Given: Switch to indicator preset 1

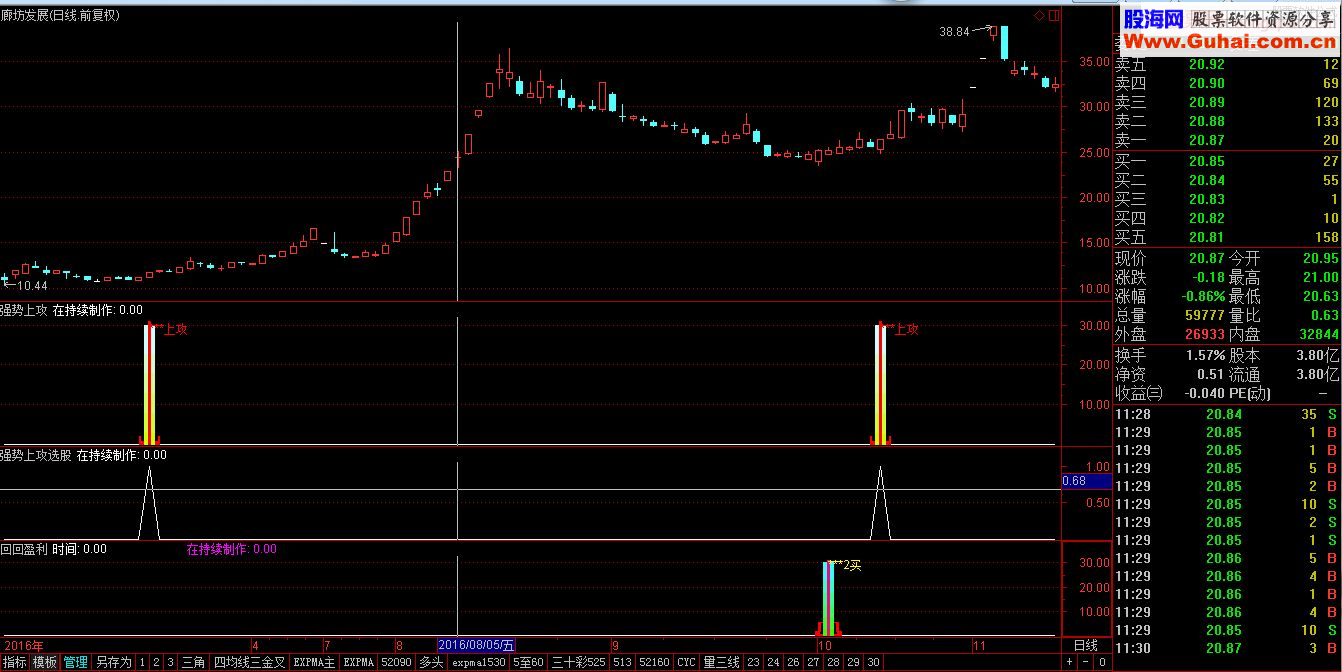Looking at the screenshot, I should click(142, 662).
